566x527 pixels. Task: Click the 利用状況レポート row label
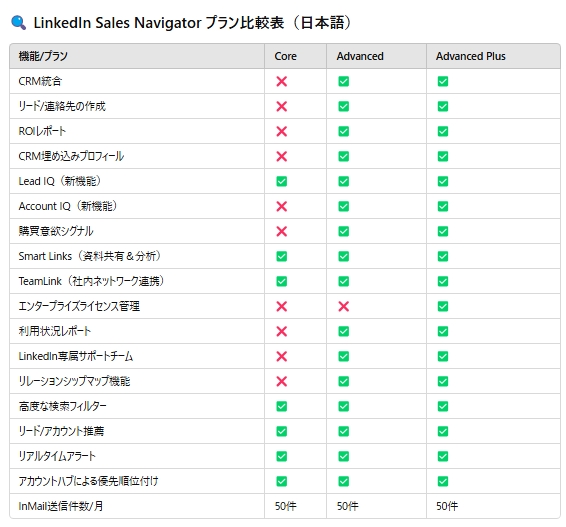pyautogui.click(x=55, y=331)
